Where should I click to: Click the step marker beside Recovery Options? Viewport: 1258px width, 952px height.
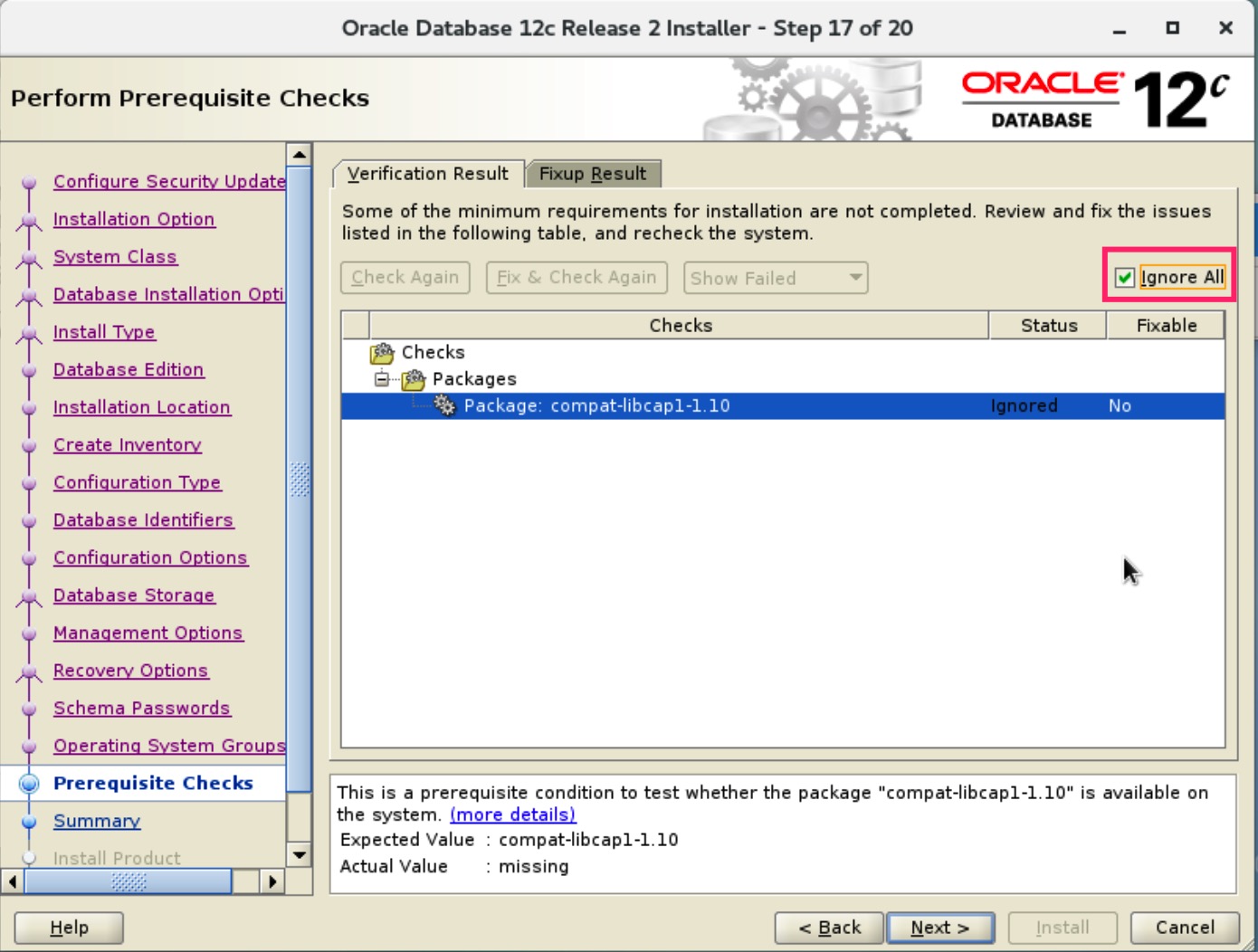click(x=29, y=671)
